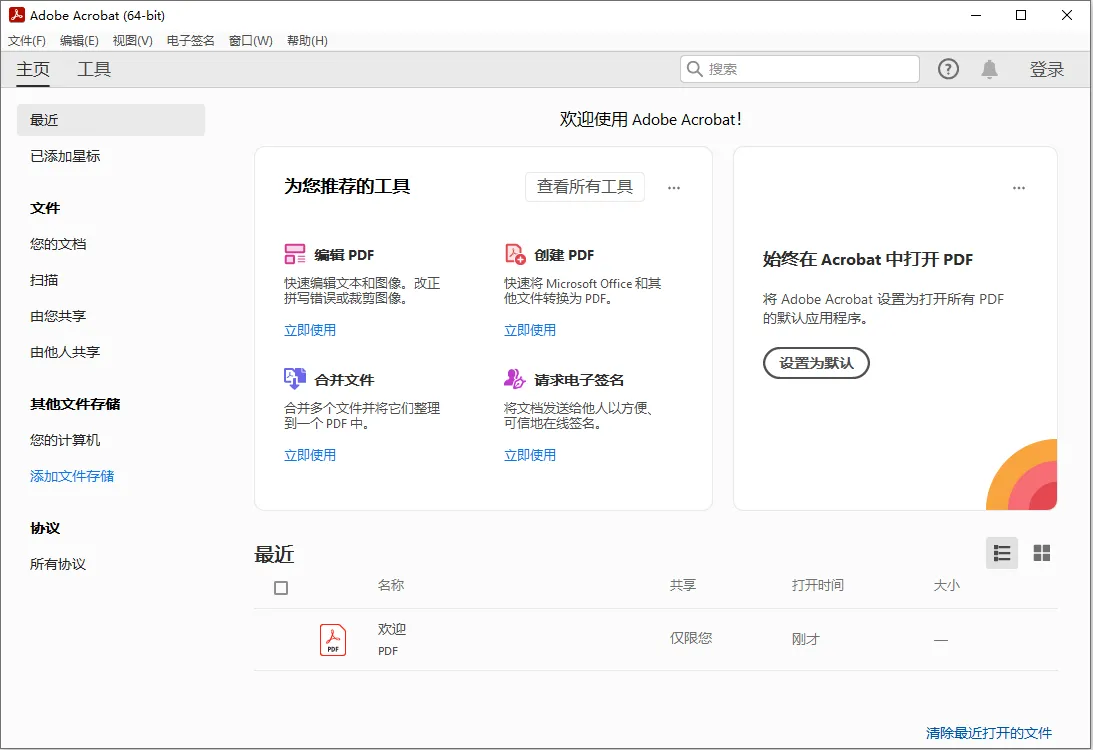Open more options on default PDF card
The width and height of the screenshot is (1093, 750).
(x=1019, y=188)
